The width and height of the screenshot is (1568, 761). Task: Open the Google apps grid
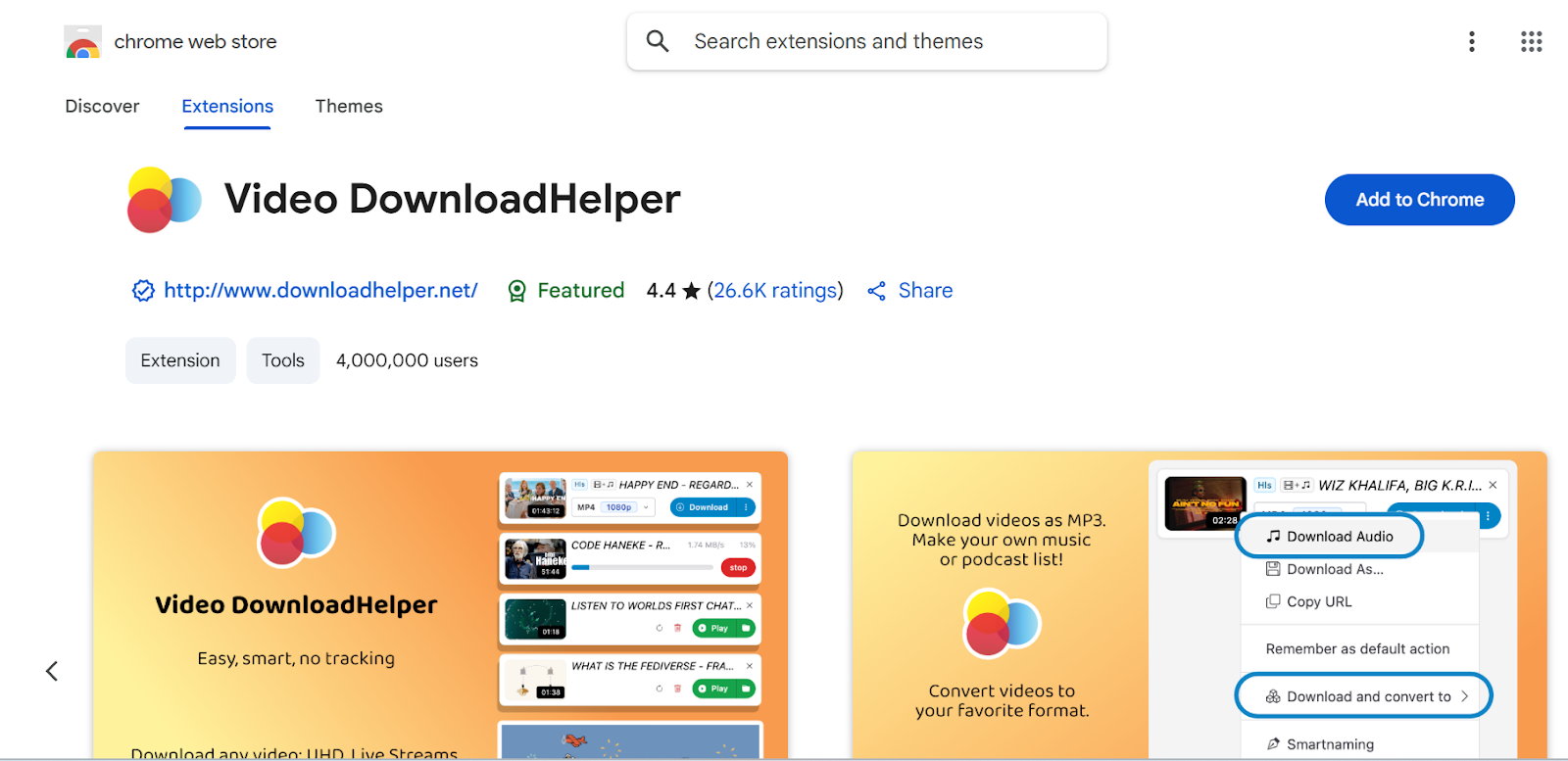tap(1531, 41)
